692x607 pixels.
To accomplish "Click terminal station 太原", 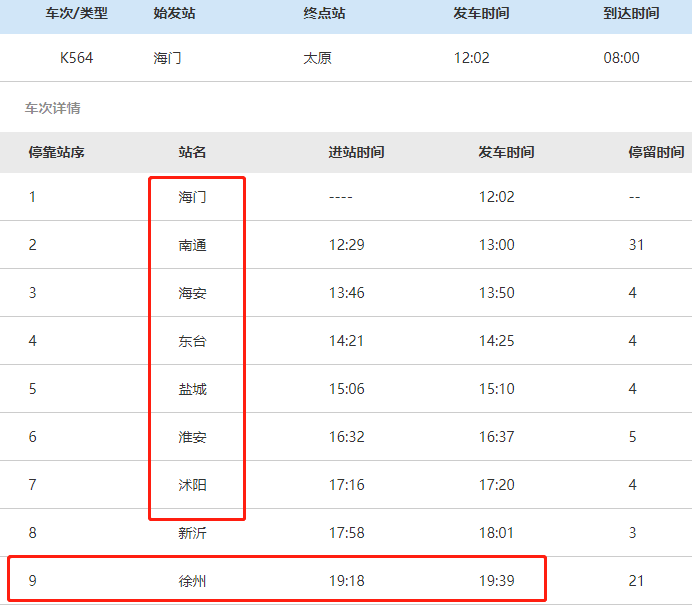I will click(x=317, y=58).
